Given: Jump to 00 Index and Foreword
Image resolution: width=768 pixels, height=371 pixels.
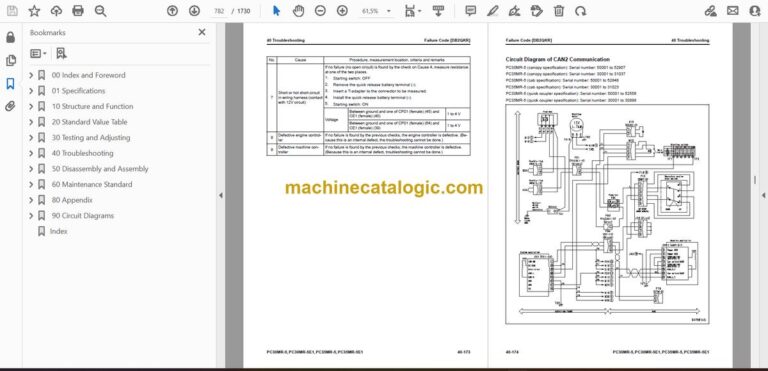Looking at the screenshot, I should coord(88,75).
